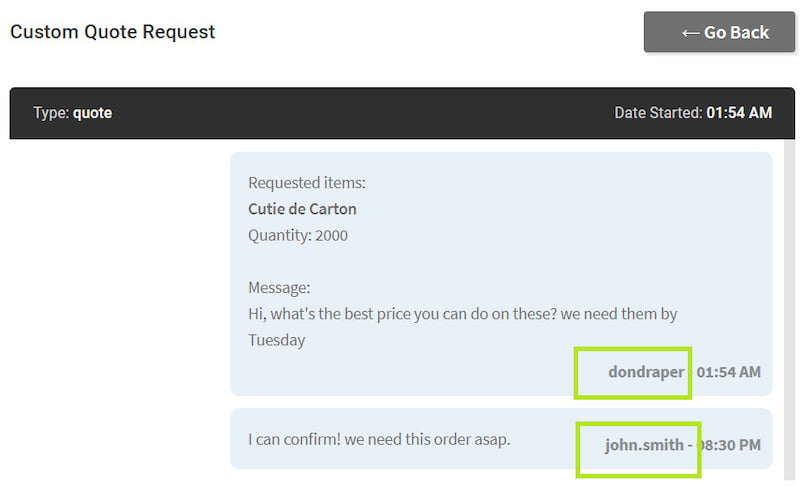Click the Custom Quote Request heading
800x486 pixels.
pos(113,31)
